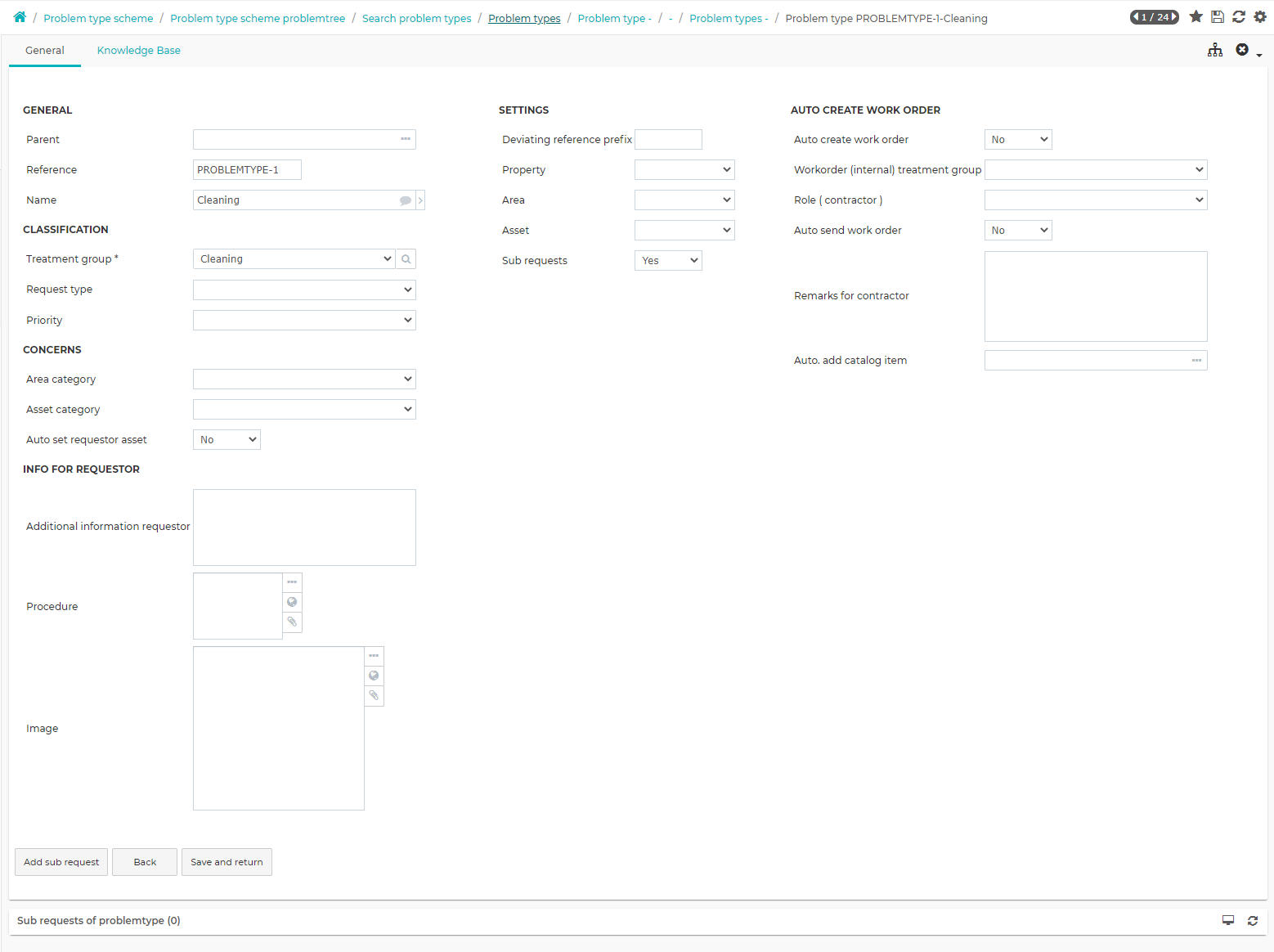Open the translation bubble in Name field
This screenshot has width=1274, height=952.
(x=406, y=200)
